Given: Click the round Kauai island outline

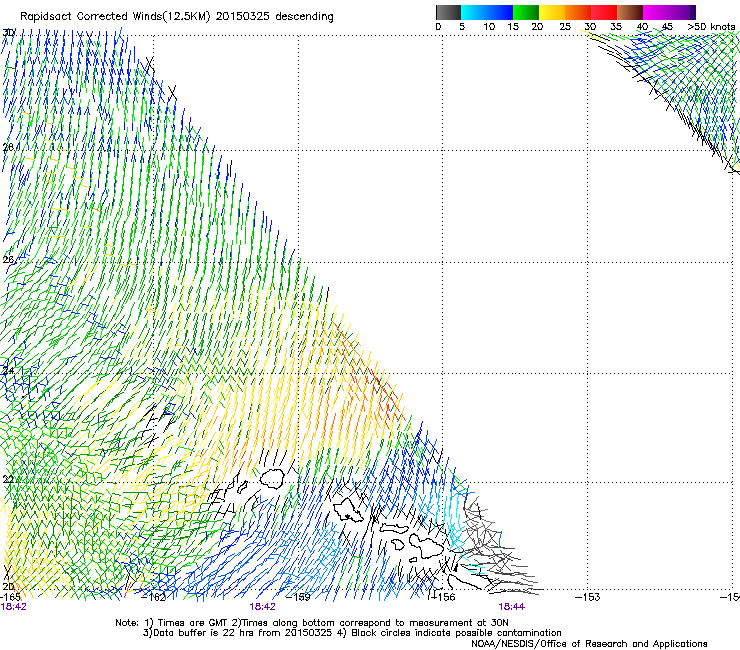Looking at the screenshot, I should [x=271, y=478].
